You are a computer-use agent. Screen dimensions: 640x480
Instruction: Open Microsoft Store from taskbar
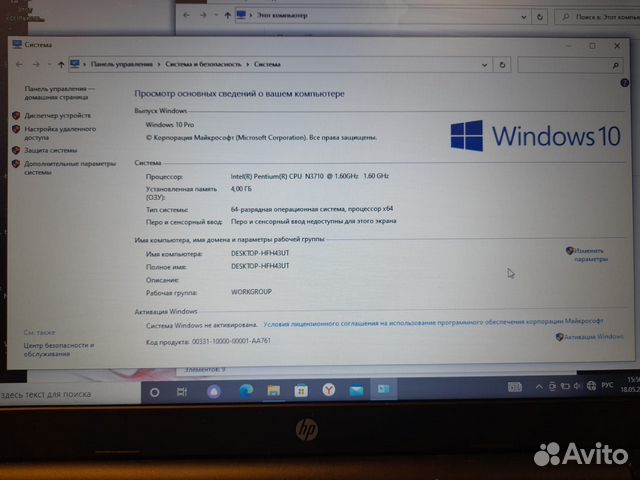click(301, 391)
